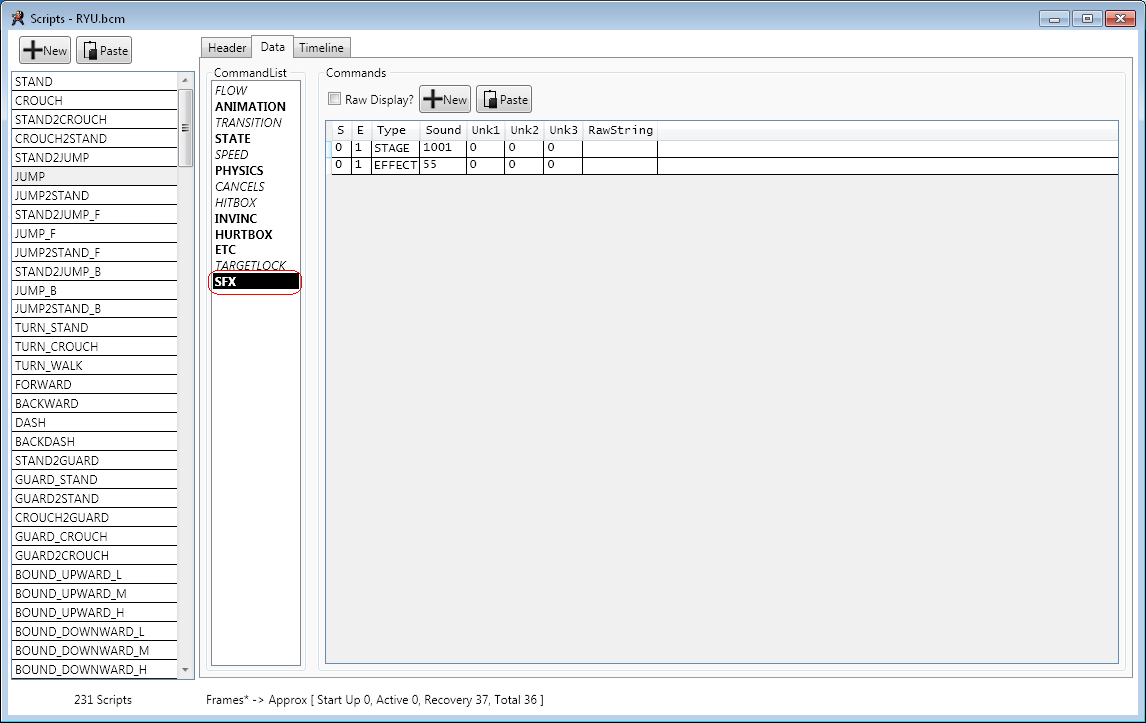Select the CROUCH script

click(39, 101)
